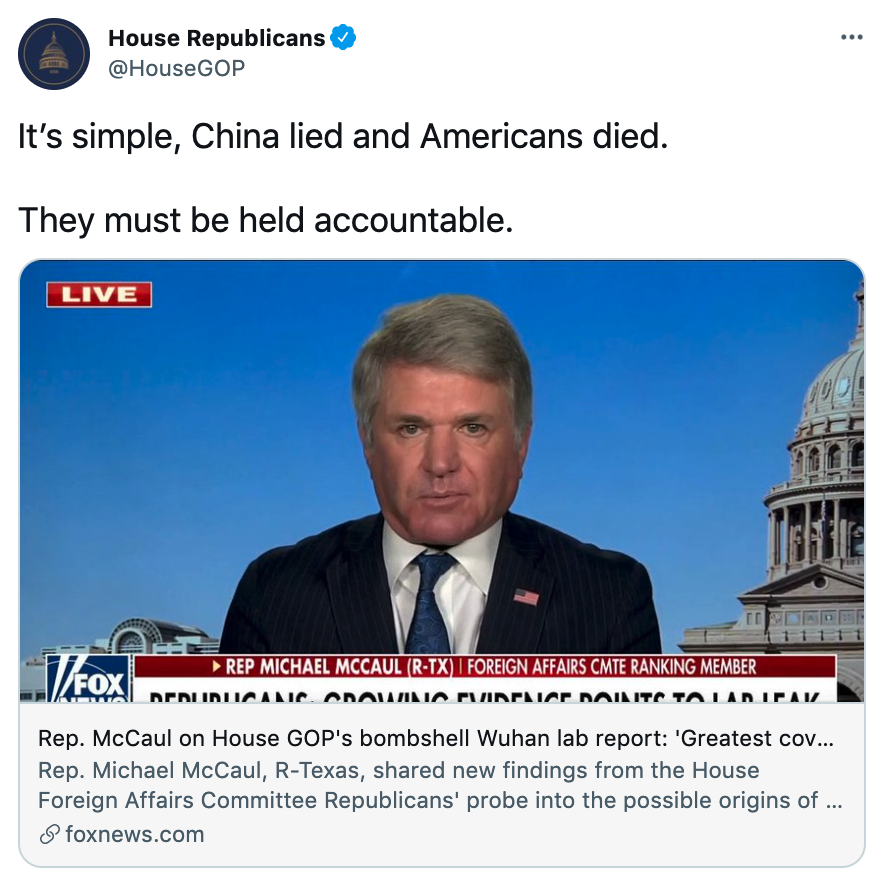Open the House Republicans profile avatar

pos(54,54)
